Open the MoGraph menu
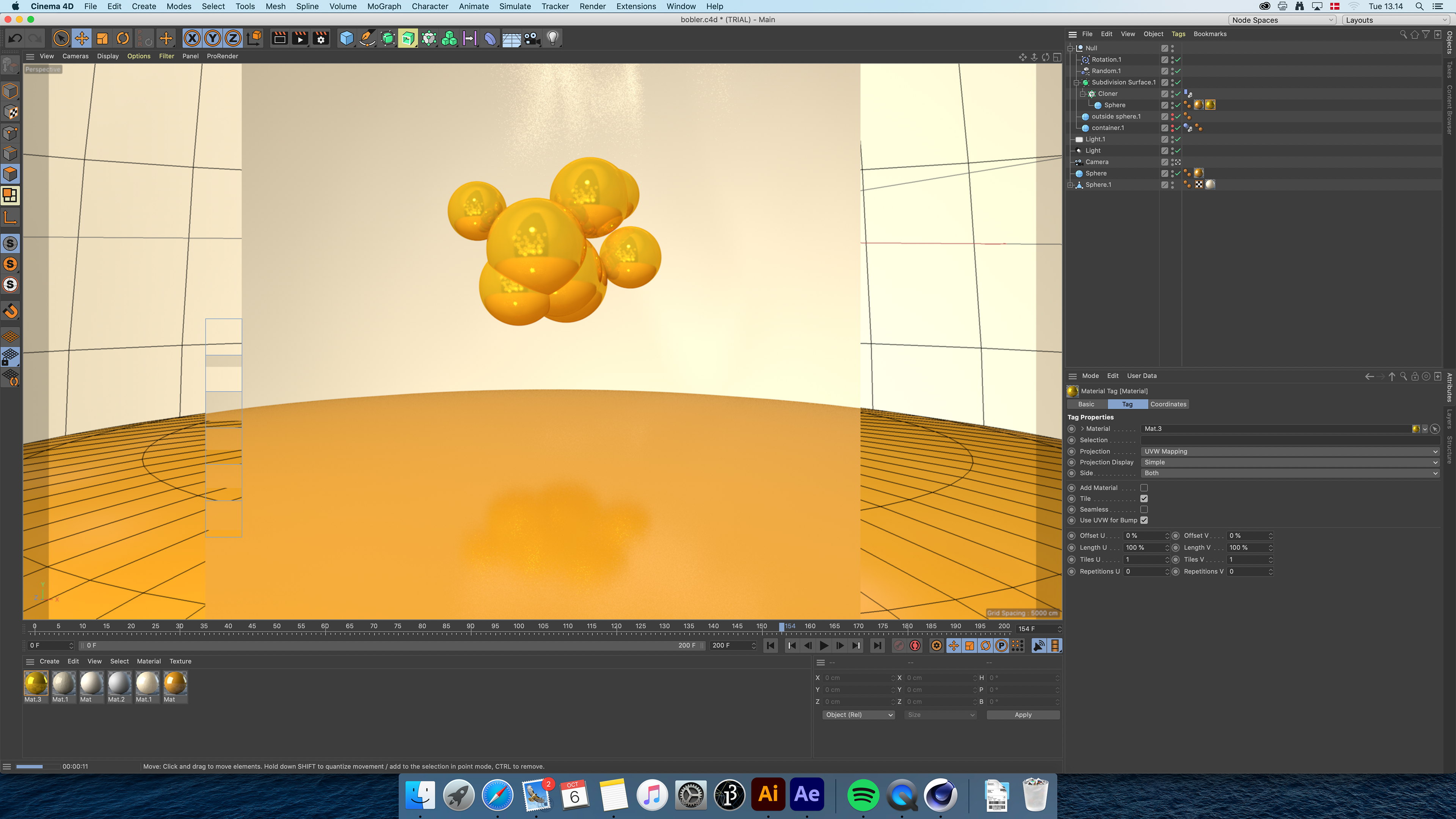The height and width of the screenshot is (819, 1456). coord(384,6)
